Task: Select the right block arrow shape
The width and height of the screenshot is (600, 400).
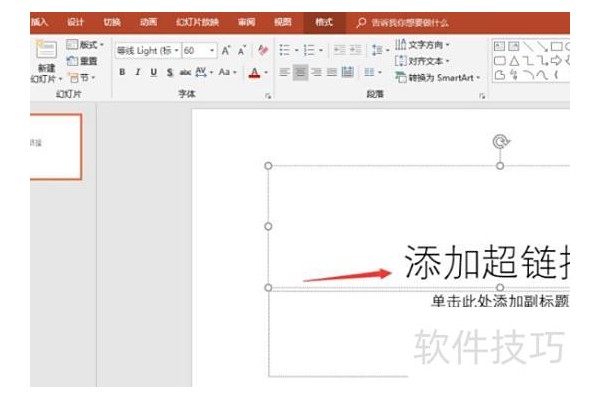Action: 556,60
